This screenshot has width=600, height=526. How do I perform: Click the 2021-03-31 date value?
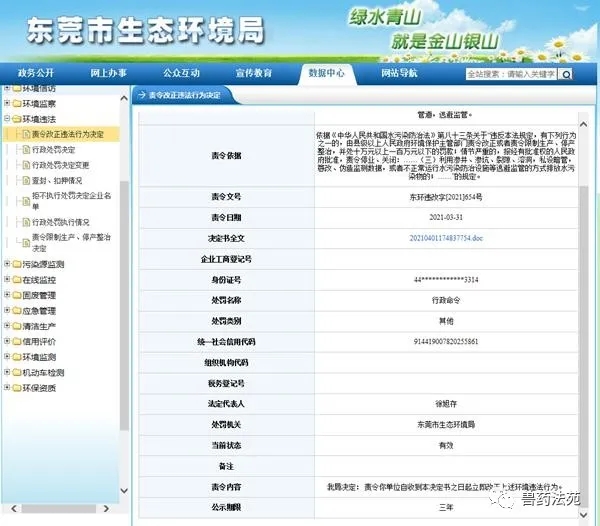[446, 217]
